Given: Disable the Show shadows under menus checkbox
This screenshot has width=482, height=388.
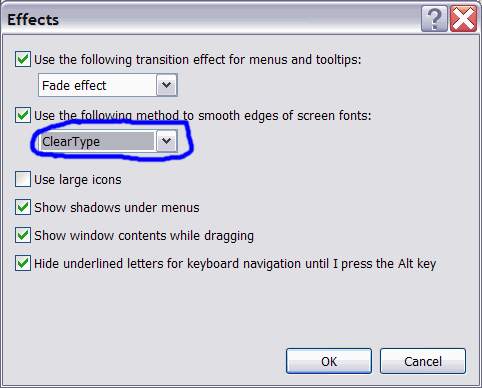Looking at the screenshot, I should [23, 207].
